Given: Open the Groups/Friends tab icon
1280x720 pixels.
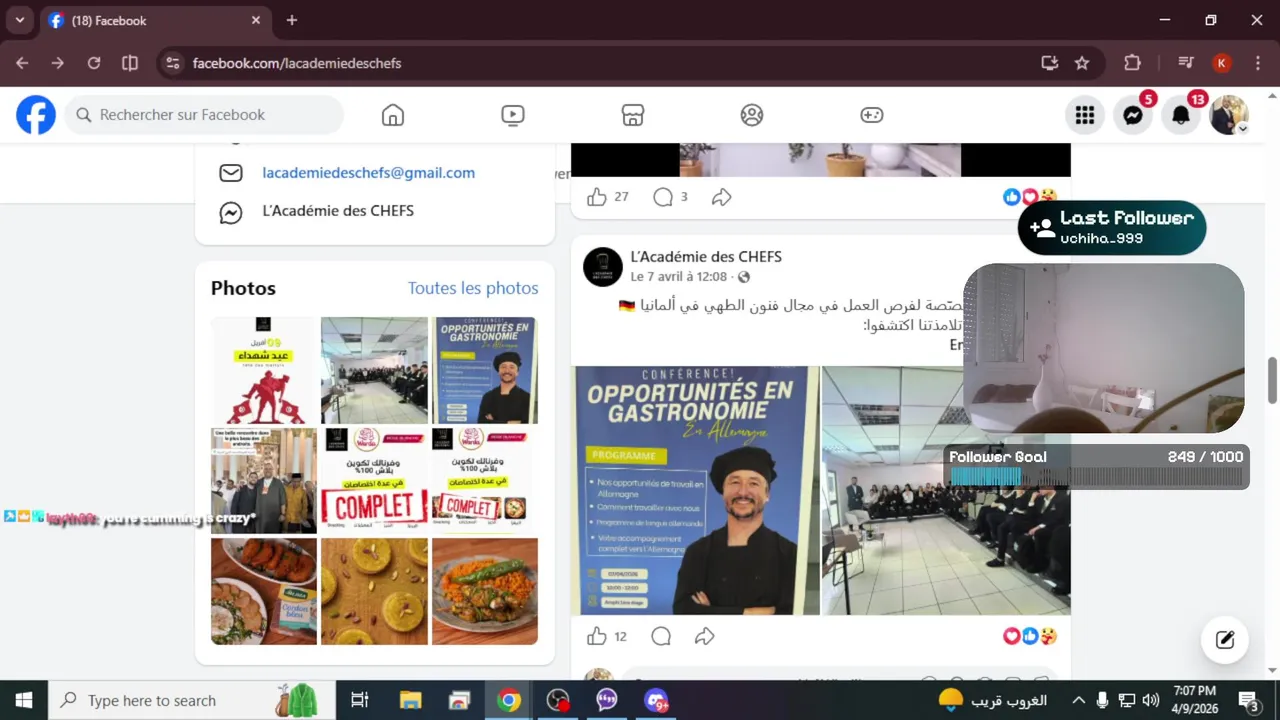Looking at the screenshot, I should click(752, 115).
